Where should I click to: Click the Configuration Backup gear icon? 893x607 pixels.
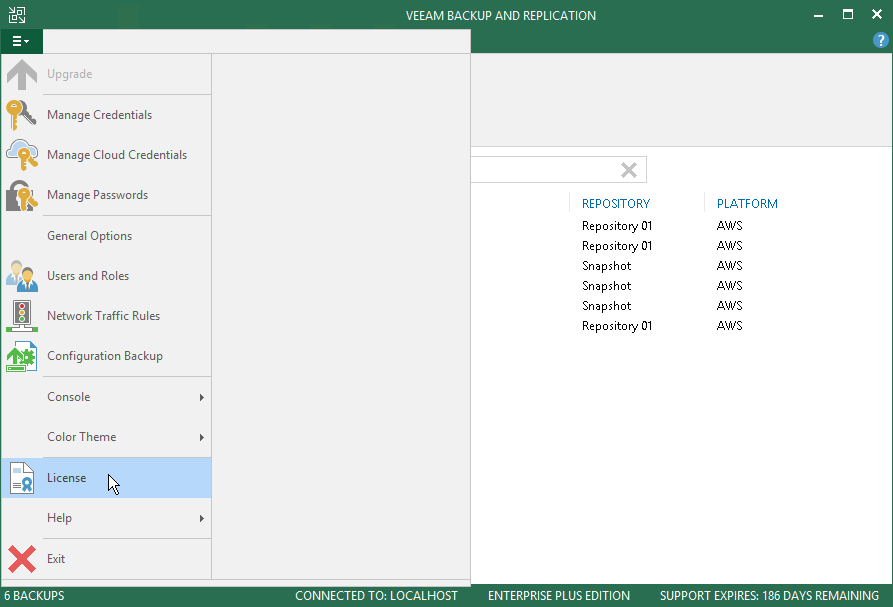[22, 356]
